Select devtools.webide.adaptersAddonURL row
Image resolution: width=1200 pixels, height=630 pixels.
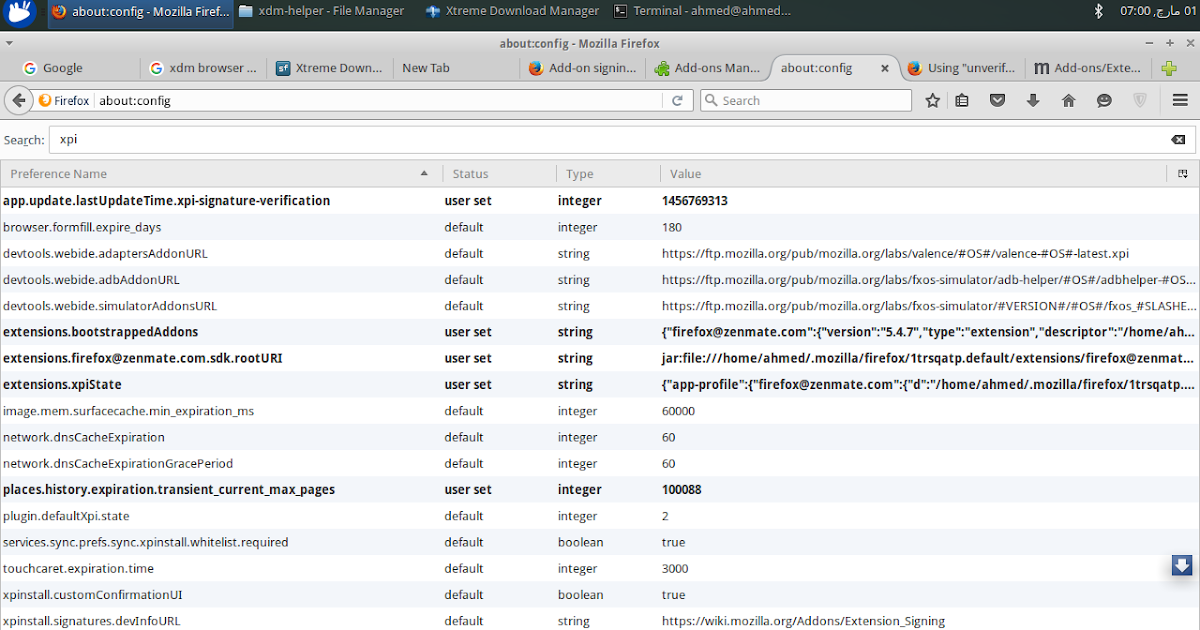coord(600,253)
